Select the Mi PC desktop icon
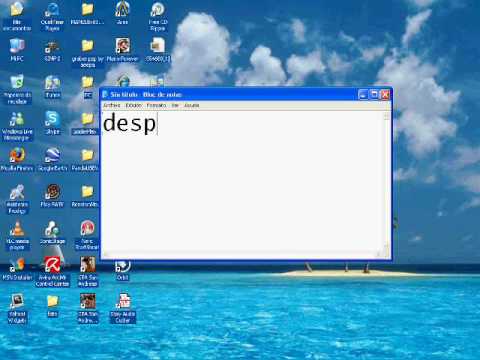This screenshot has width=480, height=360. (17, 50)
